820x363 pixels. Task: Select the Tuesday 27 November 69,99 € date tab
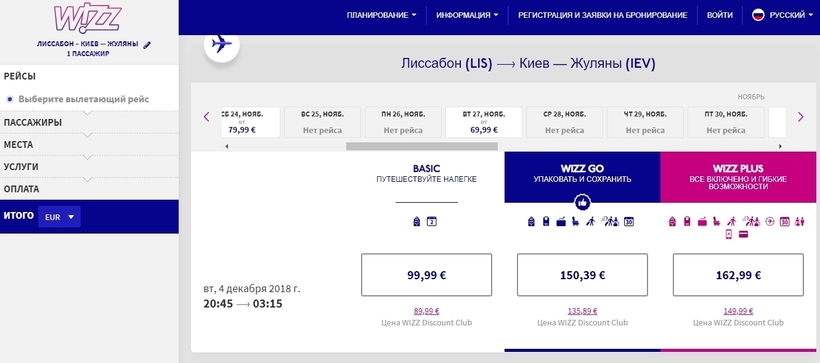pyautogui.click(x=484, y=122)
